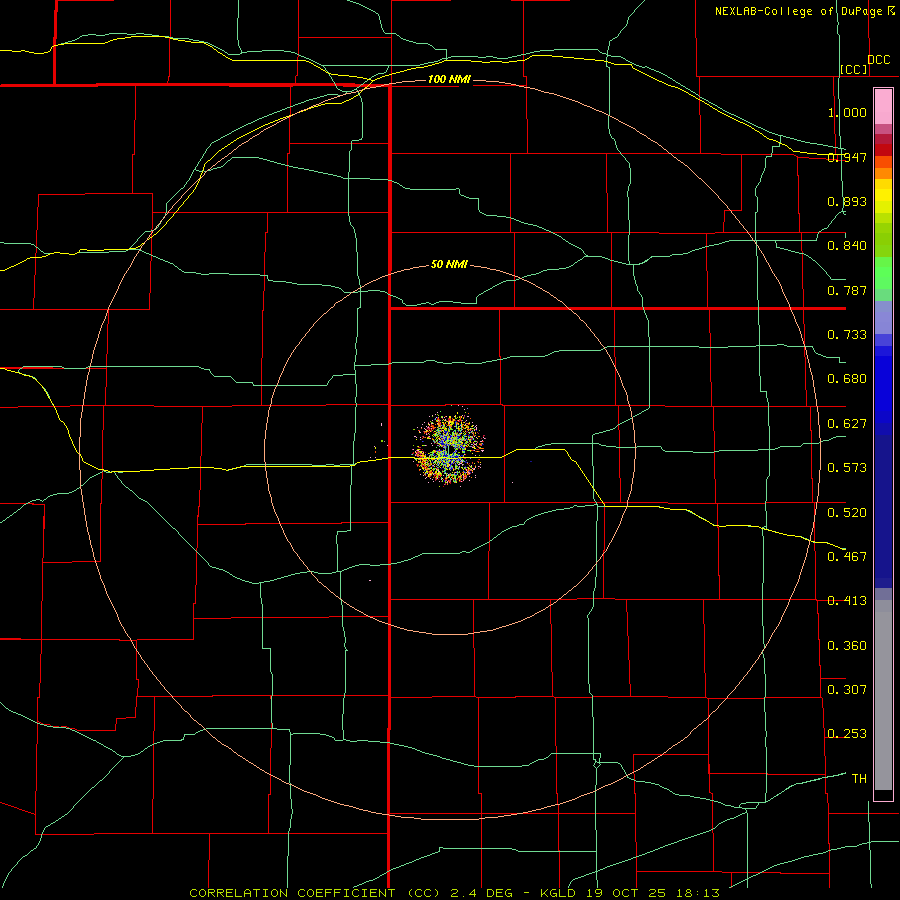This screenshot has height=900, width=900.
Task: Click the 0.947 scale value
Action: (847, 157)
